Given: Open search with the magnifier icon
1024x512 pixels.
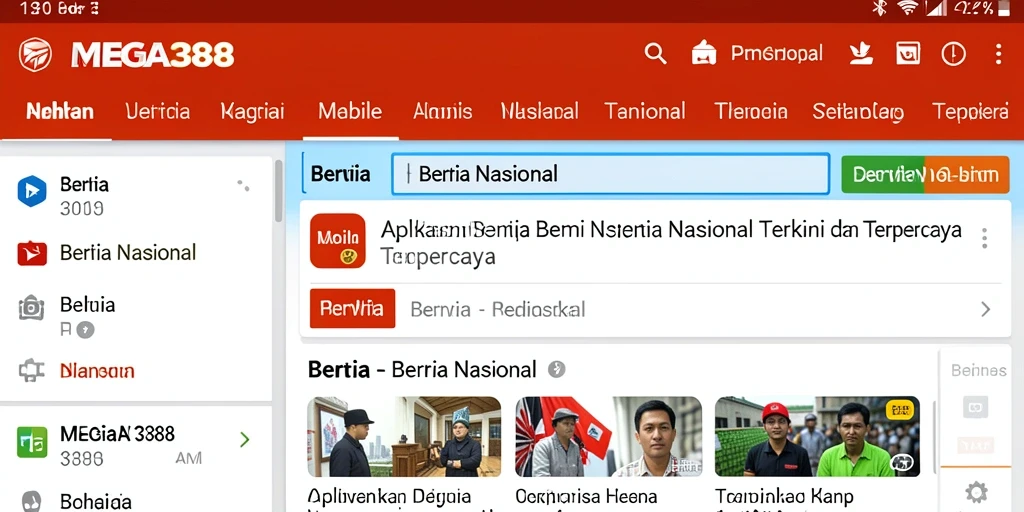Looking at the screenshot, I should (655, 54).
